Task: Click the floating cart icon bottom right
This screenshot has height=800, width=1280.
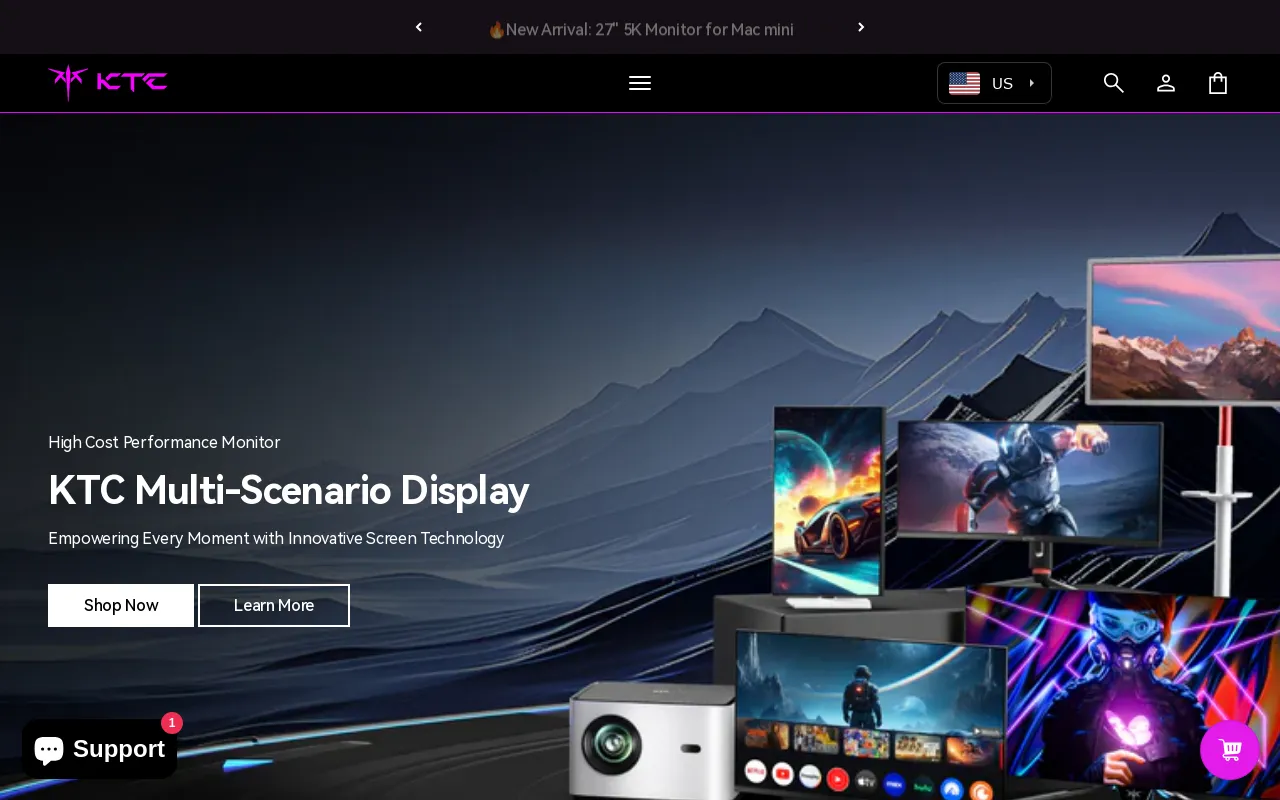Action: point(1229,750)
